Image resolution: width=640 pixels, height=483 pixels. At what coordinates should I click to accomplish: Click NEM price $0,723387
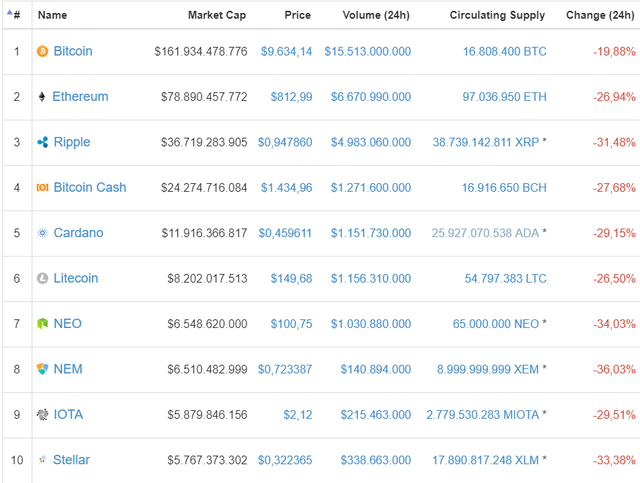point(285,369)
